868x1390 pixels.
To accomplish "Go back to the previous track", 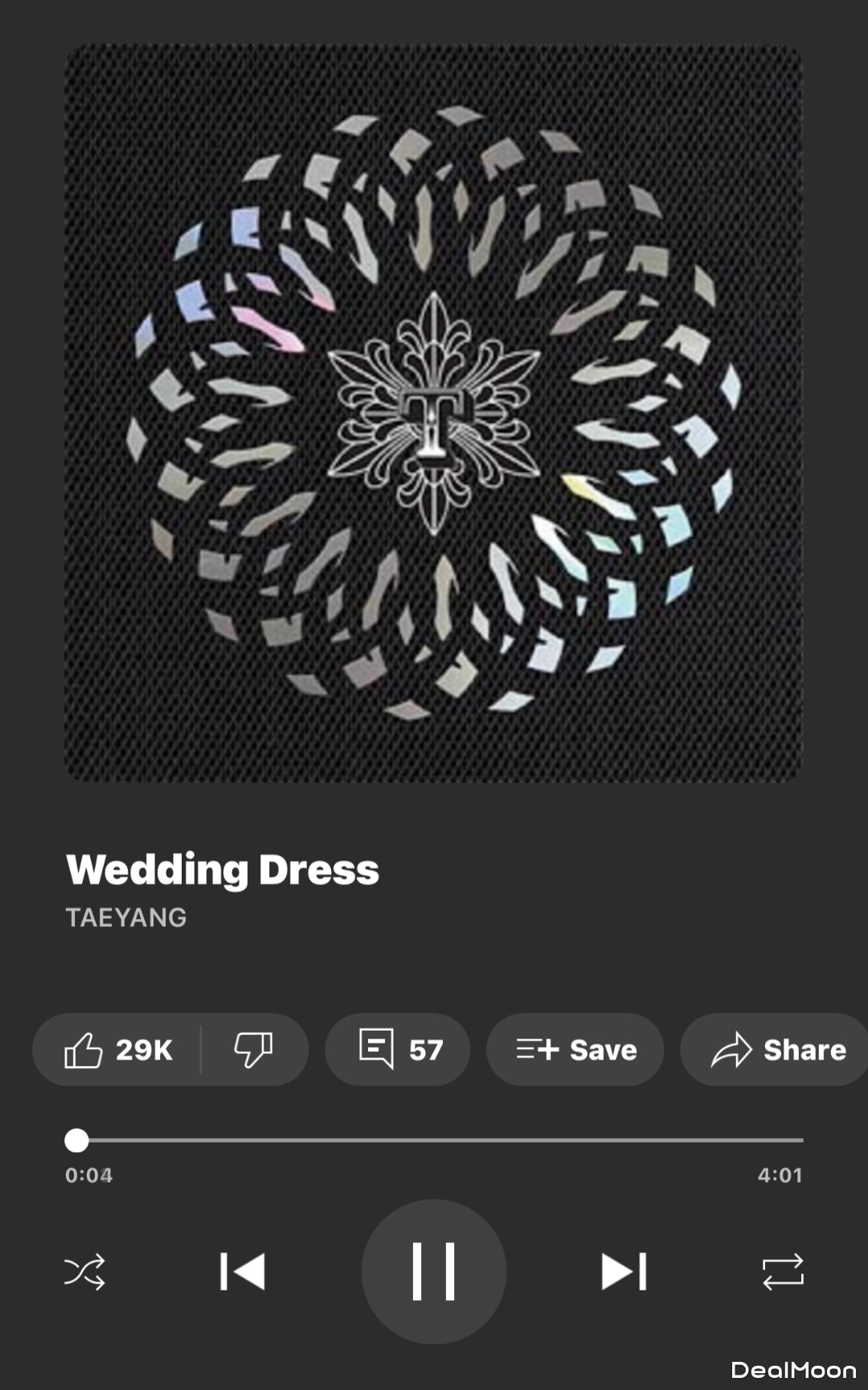I will point(243,1272).
